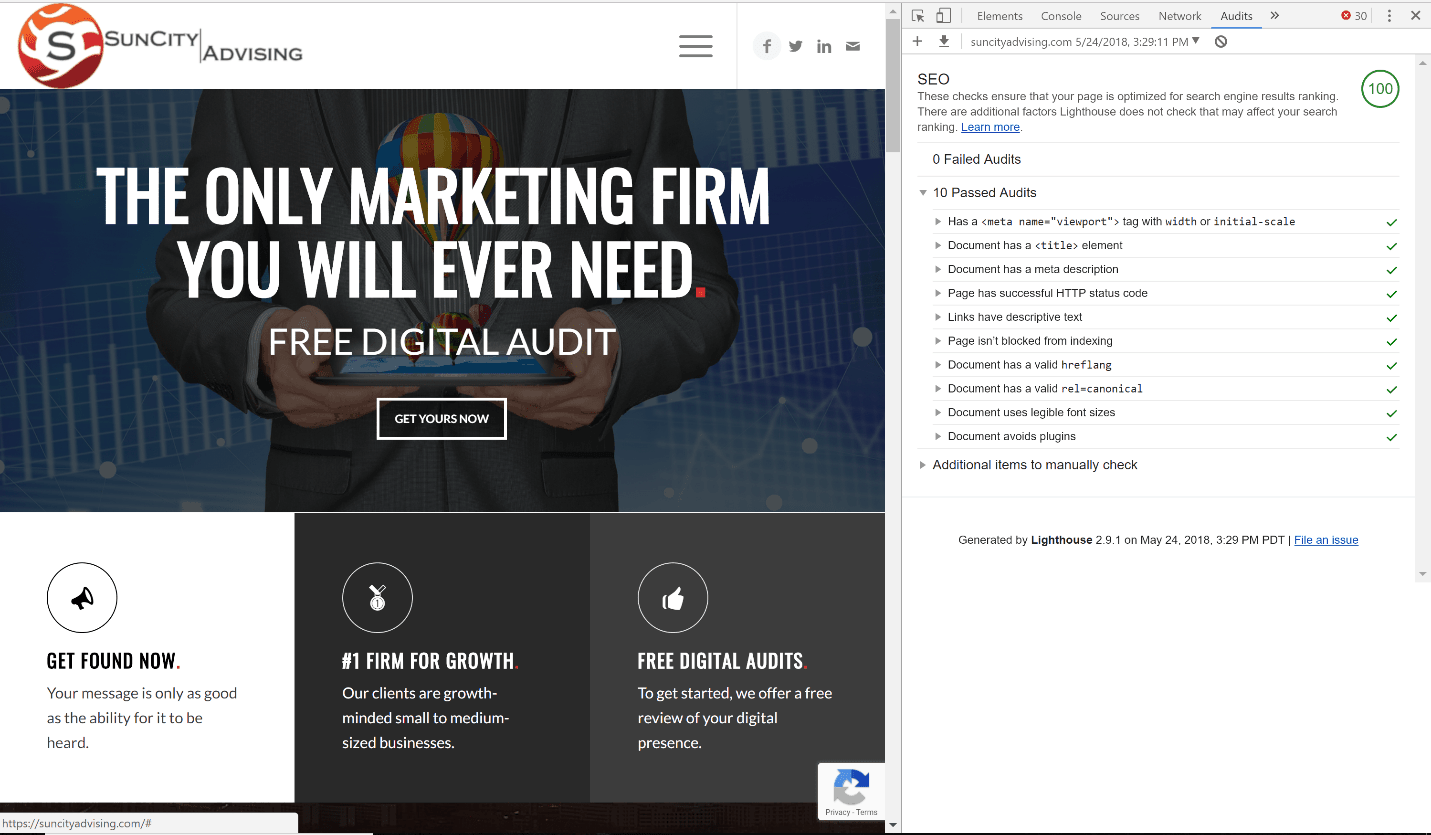Click the clear audit circle icon
The image size is (1431, 835).
tap(1221, 42)
